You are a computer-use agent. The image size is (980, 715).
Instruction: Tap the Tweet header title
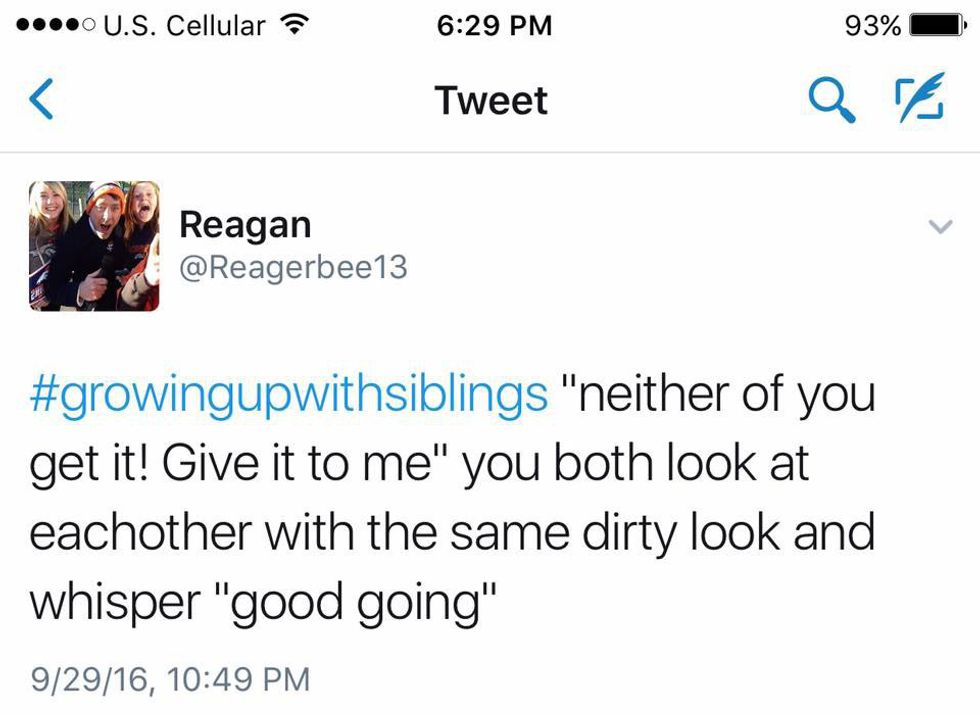(x=491, y=101)
